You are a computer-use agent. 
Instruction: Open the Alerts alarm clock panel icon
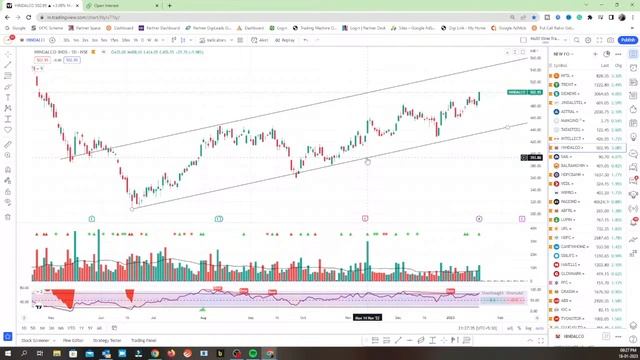click(x=633, y=68)
